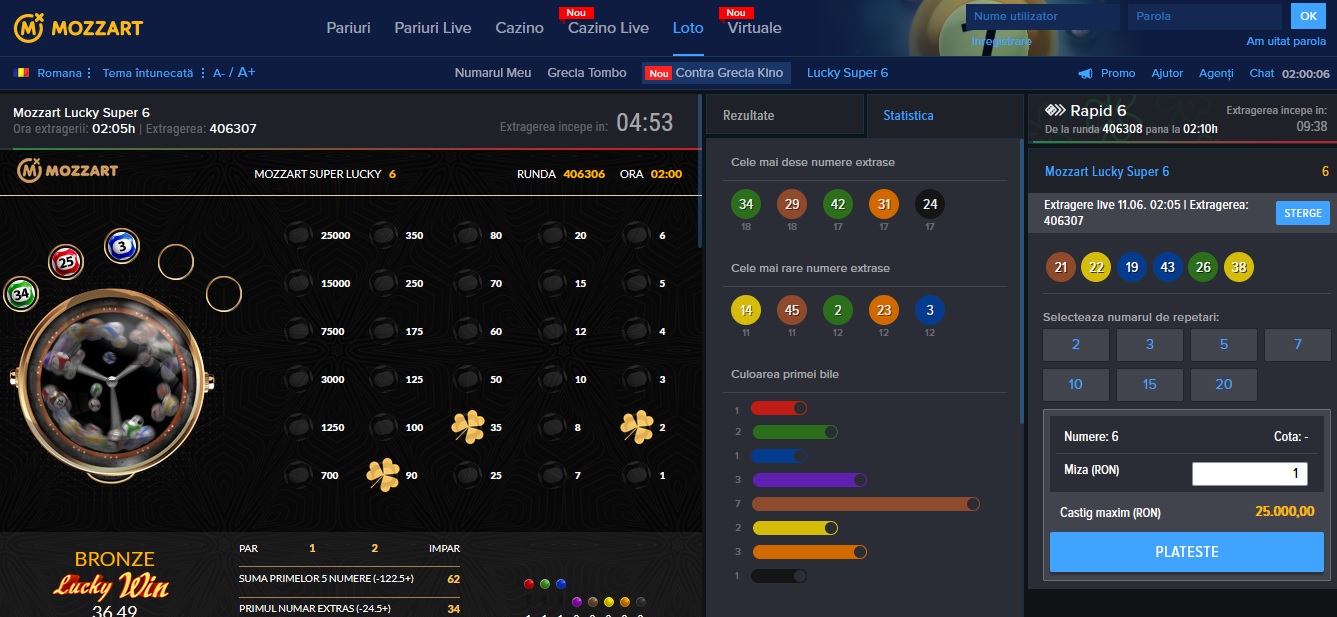This screenshot has height=617, width=1337.
Task: Open Contra Grecia Kino game
Action: [x=716, y=73]
